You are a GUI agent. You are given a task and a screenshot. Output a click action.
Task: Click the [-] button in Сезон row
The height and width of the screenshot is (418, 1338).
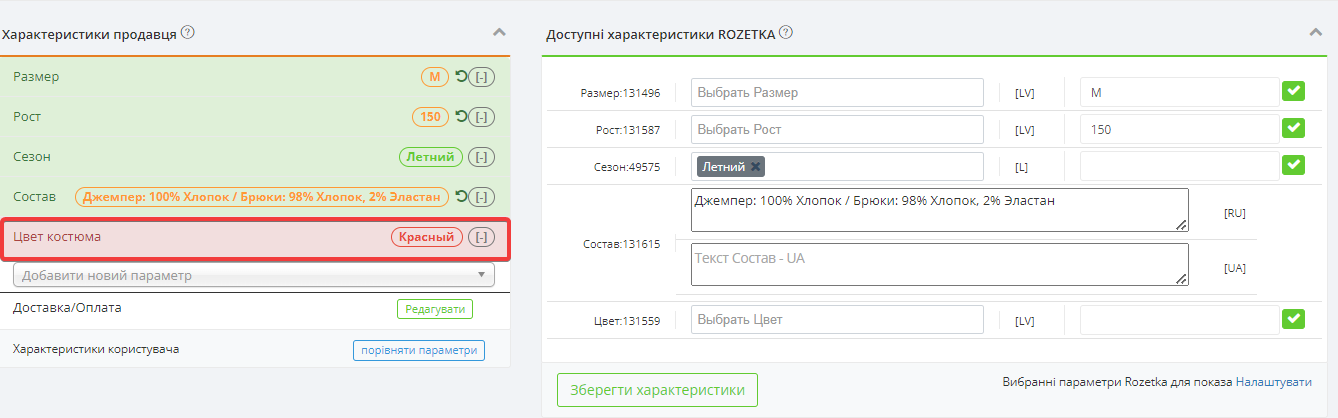click(482, 157)
